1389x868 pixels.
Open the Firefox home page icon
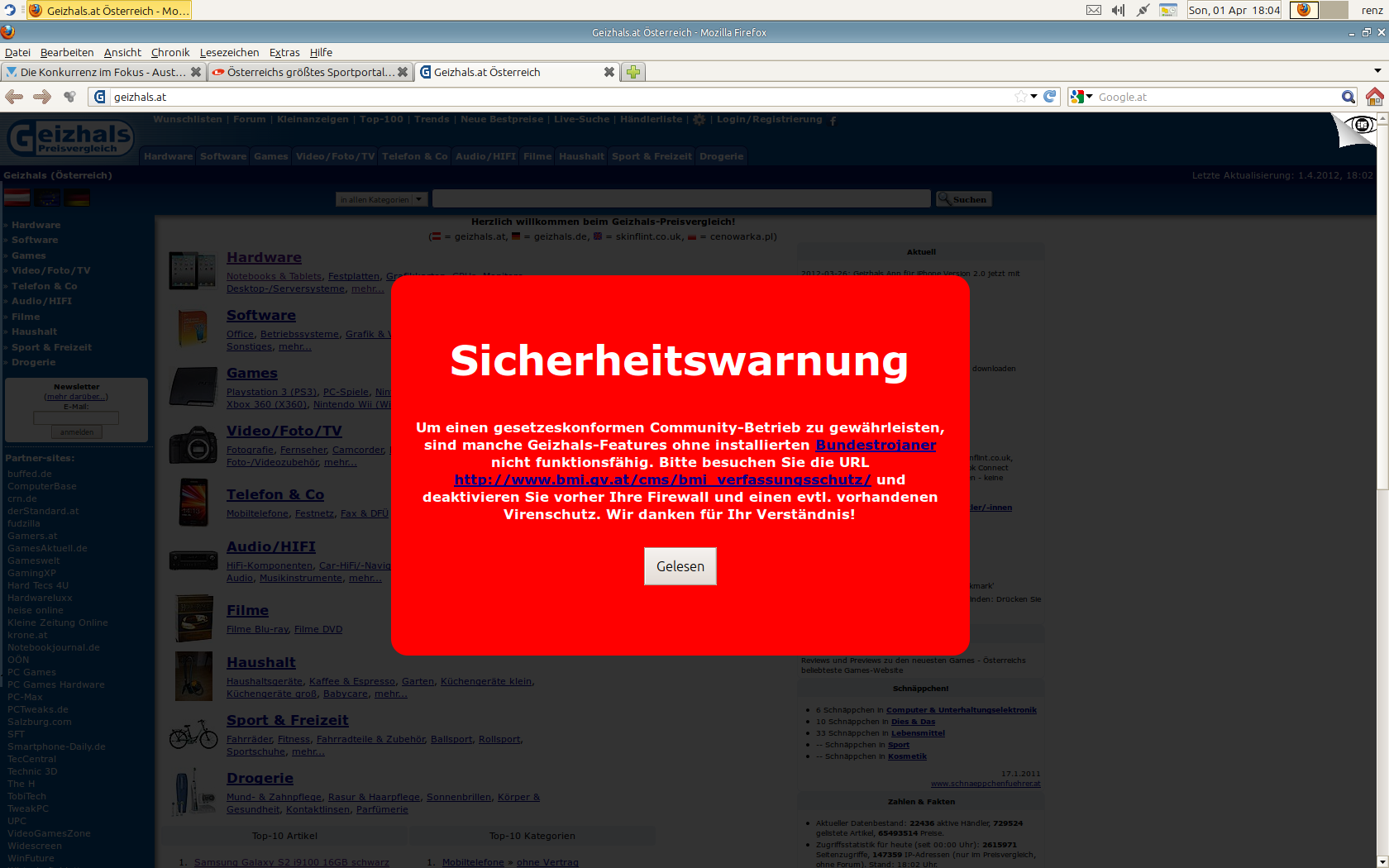pos(1375,97)
